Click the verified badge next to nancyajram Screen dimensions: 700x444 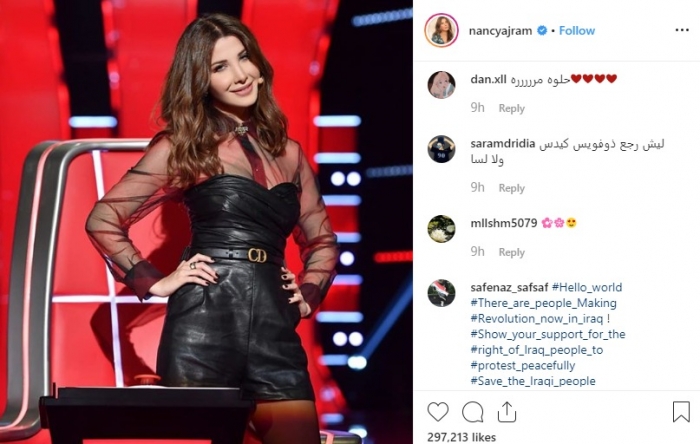pos(542,30)
